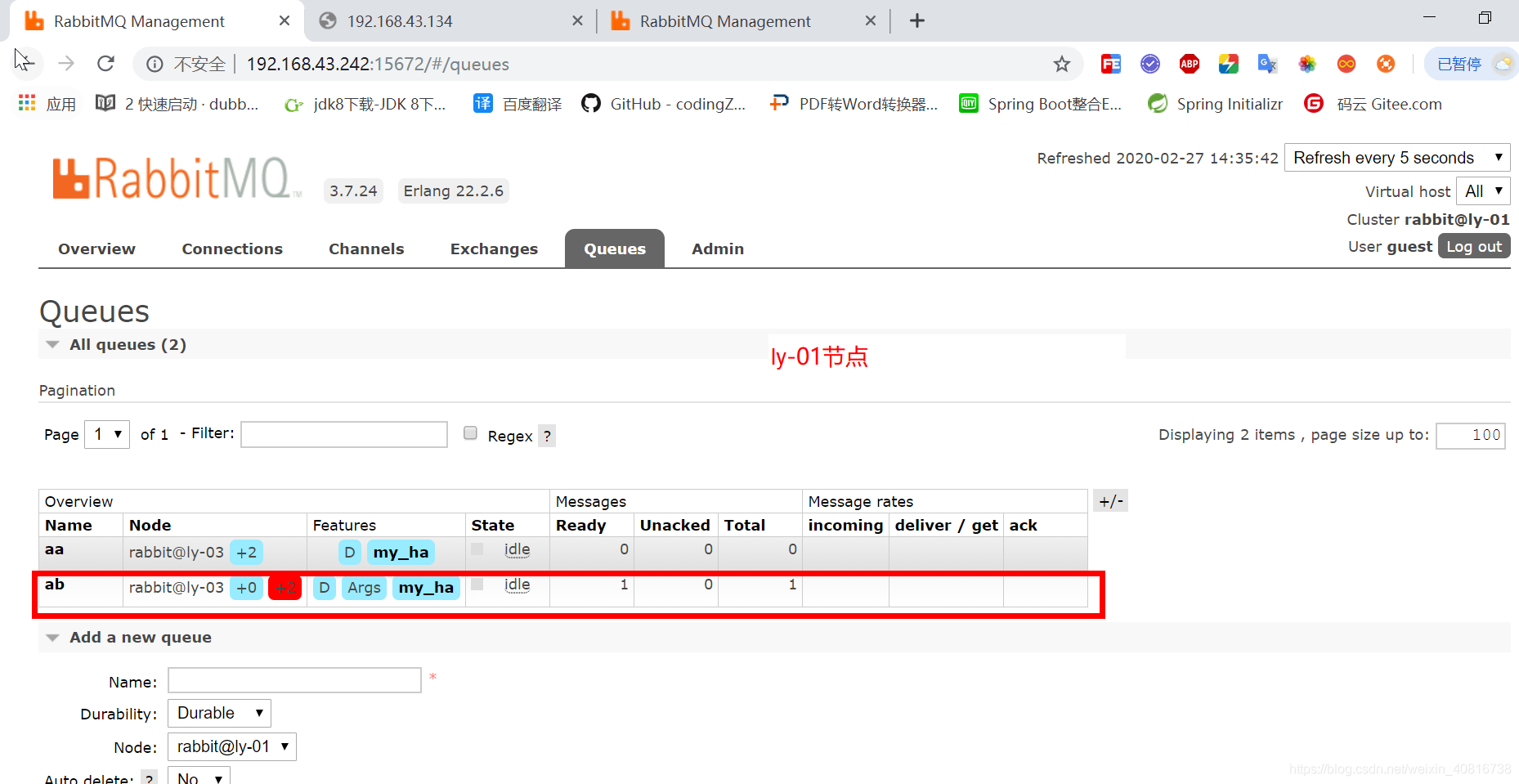Click the idle state of queue ab

pyautogui.click(x=517, y=585)
